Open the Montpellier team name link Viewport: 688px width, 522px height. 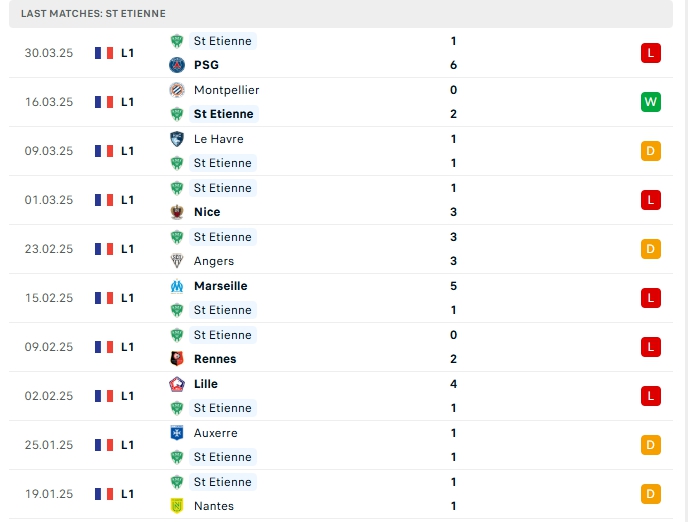tap(226, 90)
